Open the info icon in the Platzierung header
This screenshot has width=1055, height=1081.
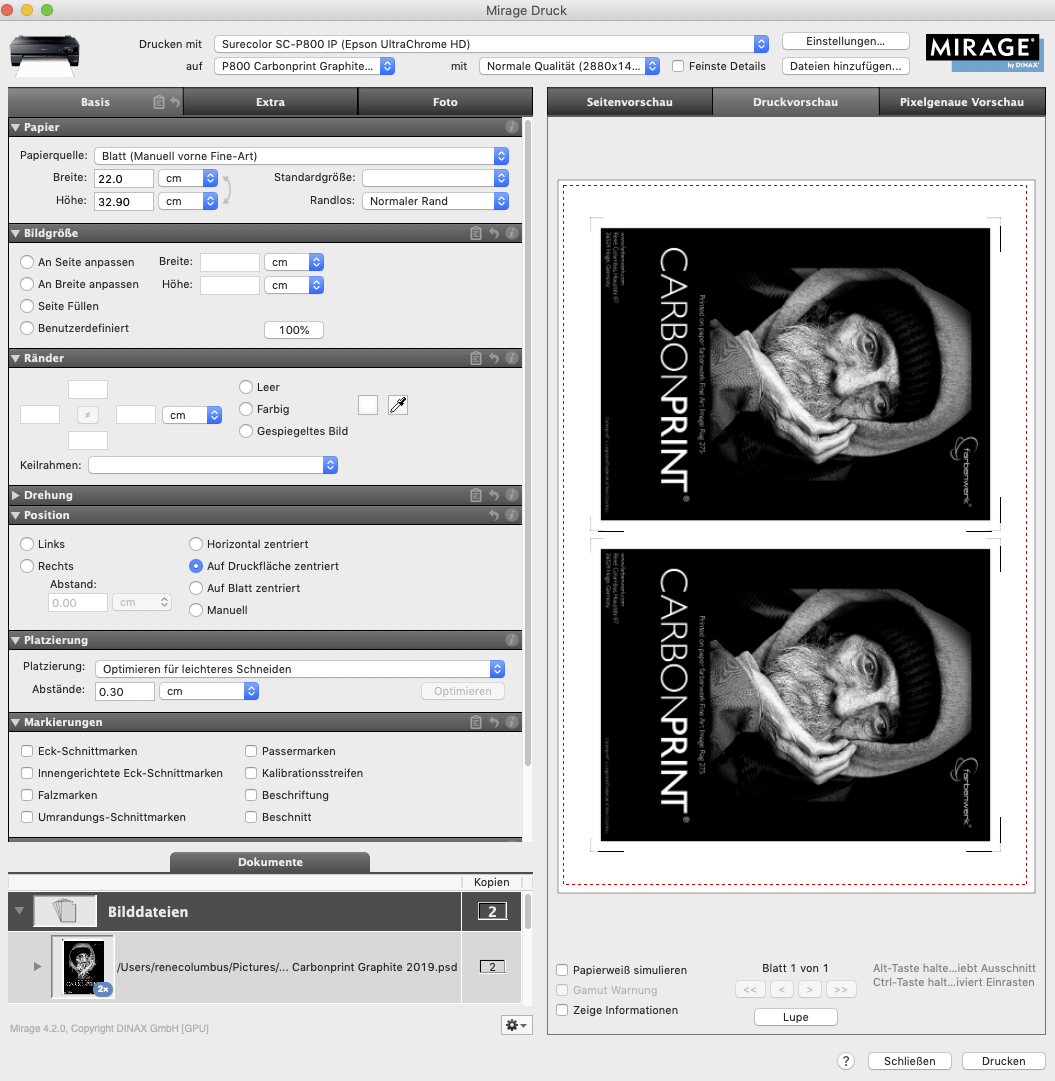click(512, 640)
